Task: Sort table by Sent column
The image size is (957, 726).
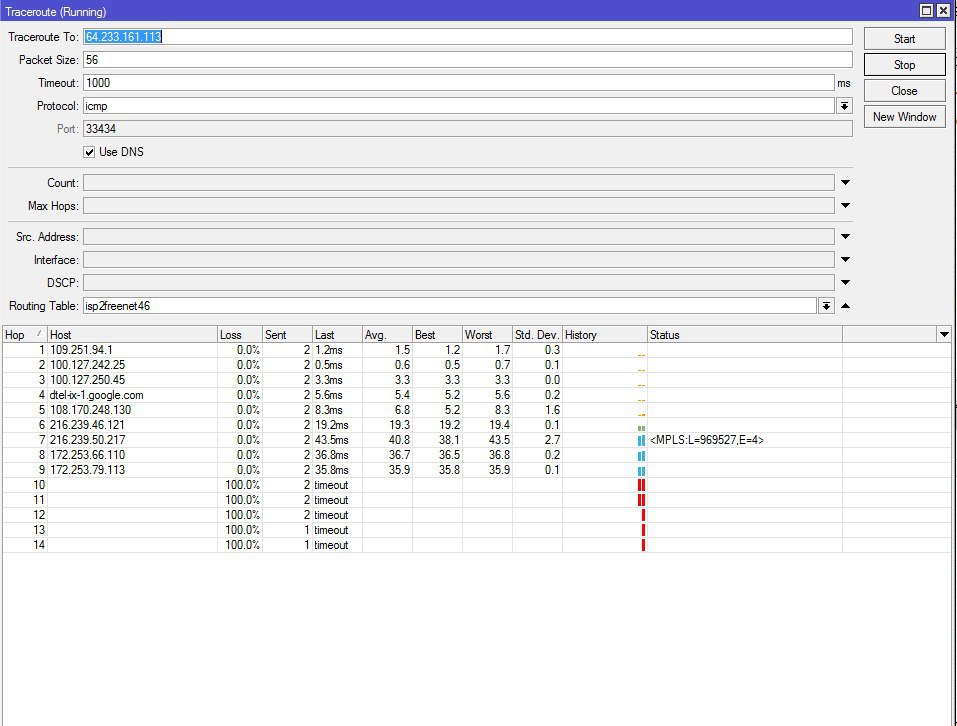Action: tap(287, 334)
